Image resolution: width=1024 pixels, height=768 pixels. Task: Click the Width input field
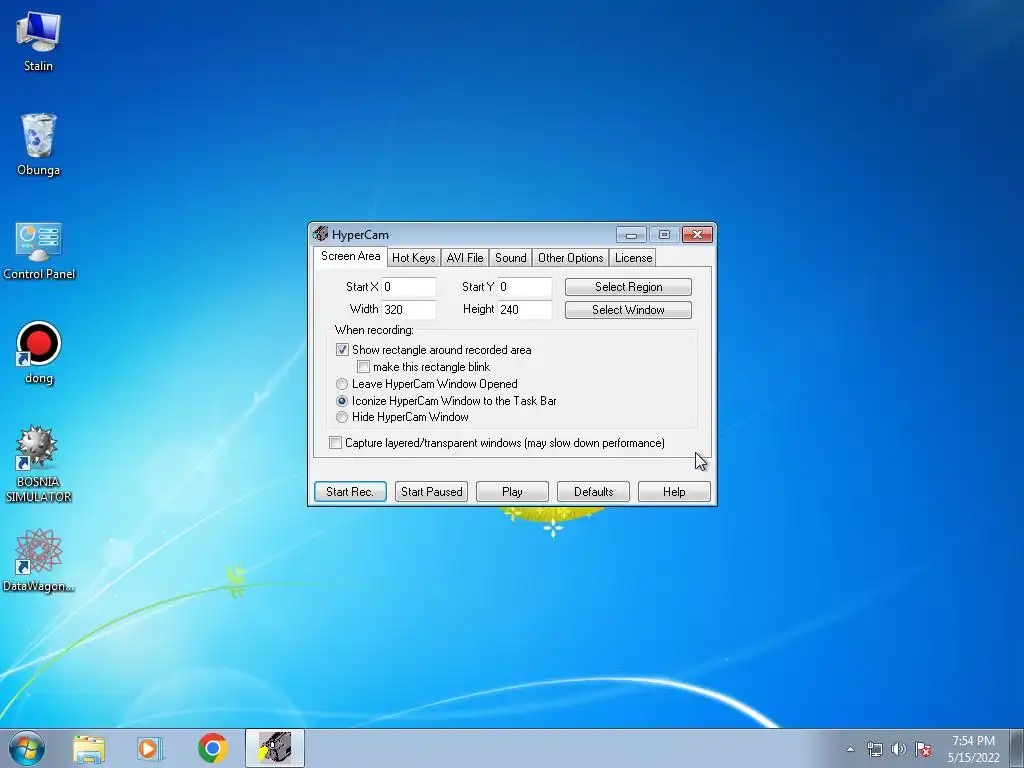click(x=409, y=310)
